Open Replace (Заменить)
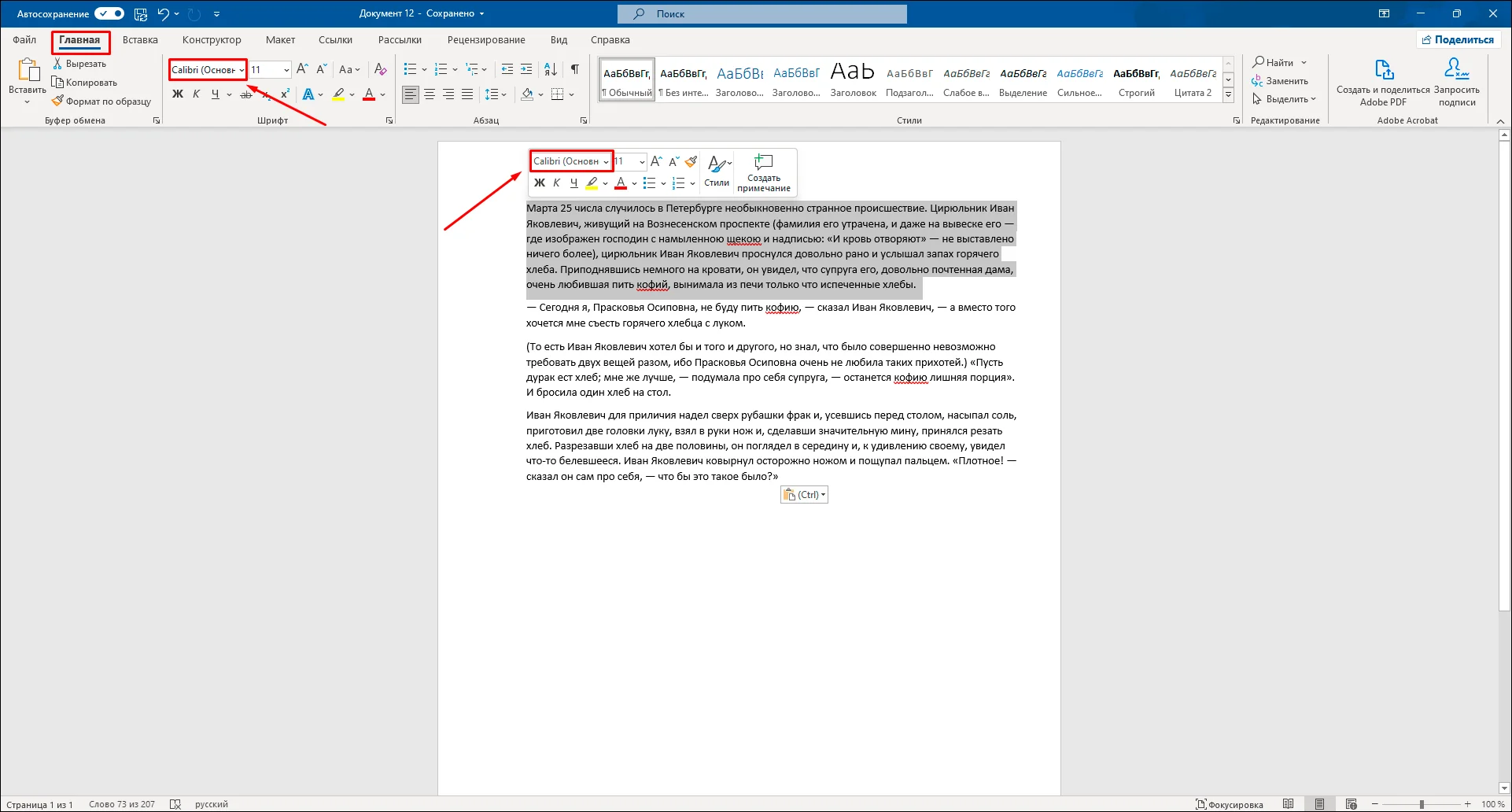Screen dimensions: 1512x812 pos(1281,80)
